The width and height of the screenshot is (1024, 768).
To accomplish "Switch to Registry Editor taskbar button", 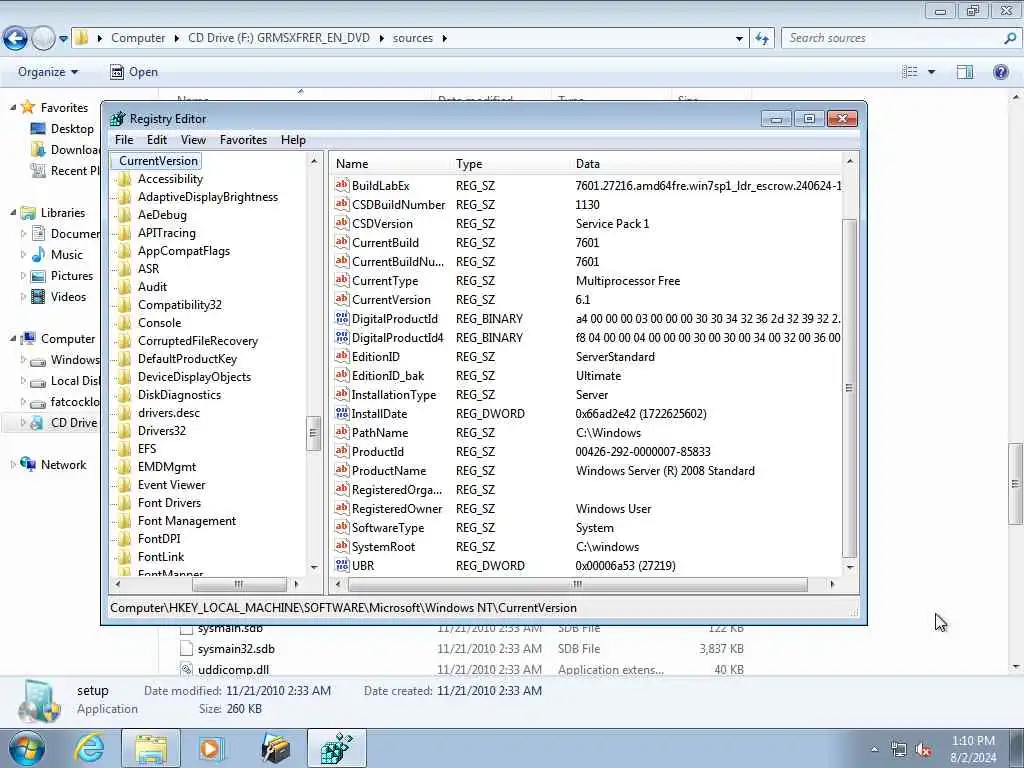I will [336, 748].
